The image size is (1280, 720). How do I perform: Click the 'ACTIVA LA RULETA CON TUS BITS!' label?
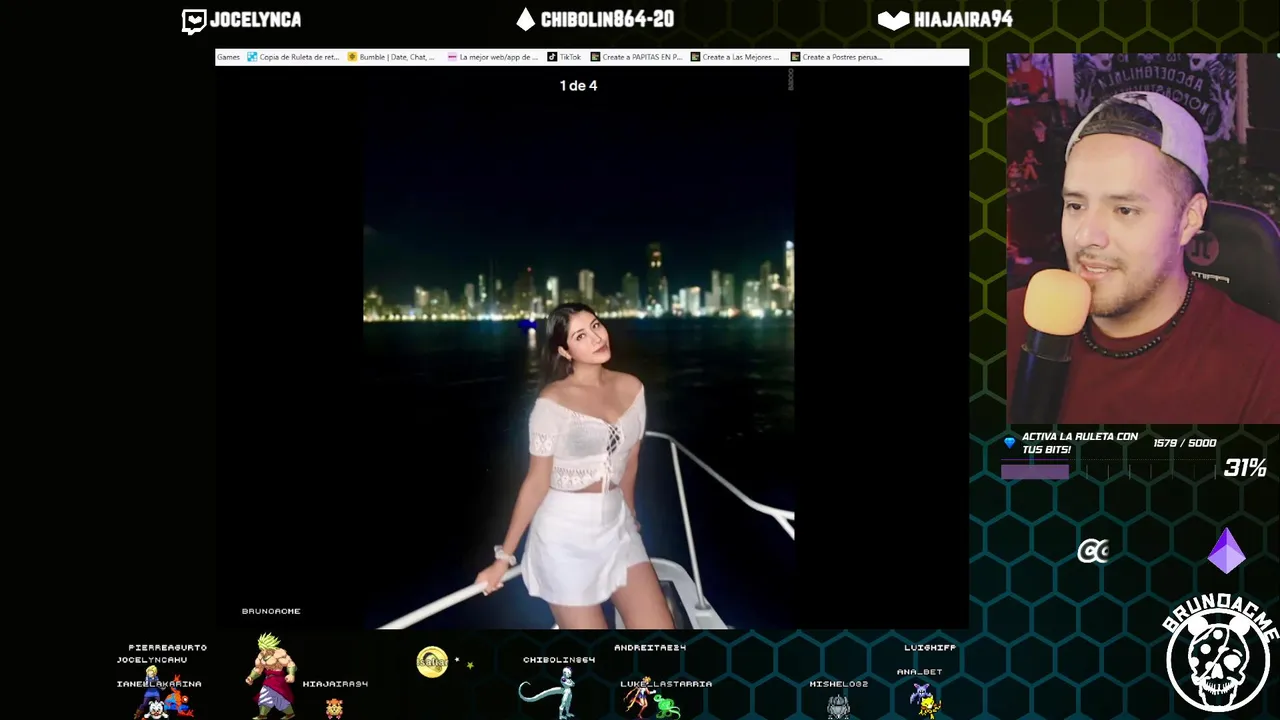[1080, 443]
